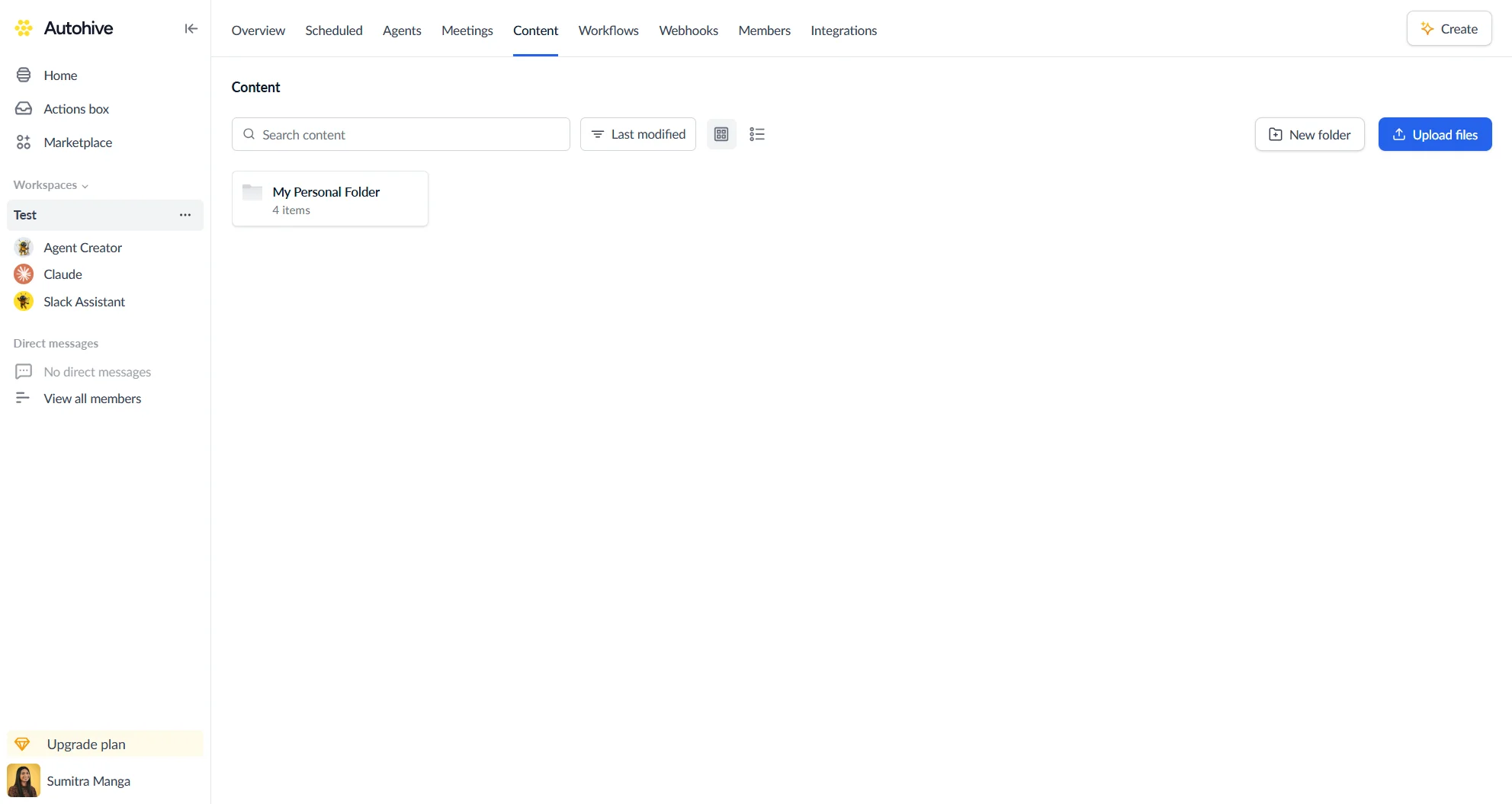Collapse the left sidebar
This screenshot has height=804, width=1512.
click(191, 28)
